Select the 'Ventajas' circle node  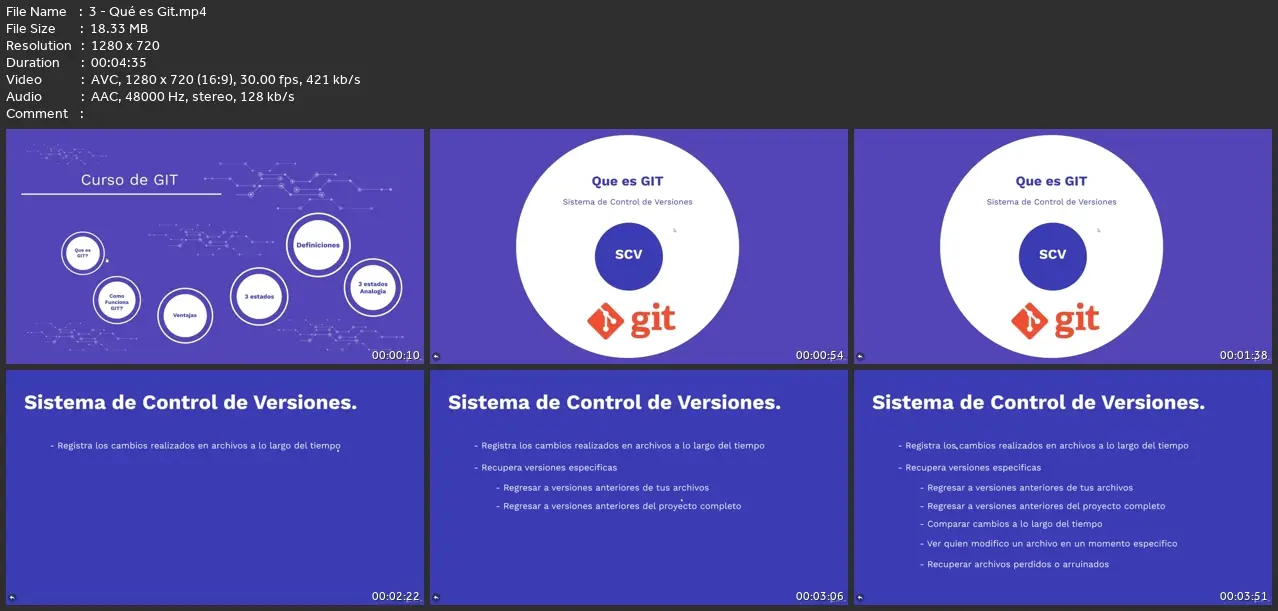pos(185,315)
